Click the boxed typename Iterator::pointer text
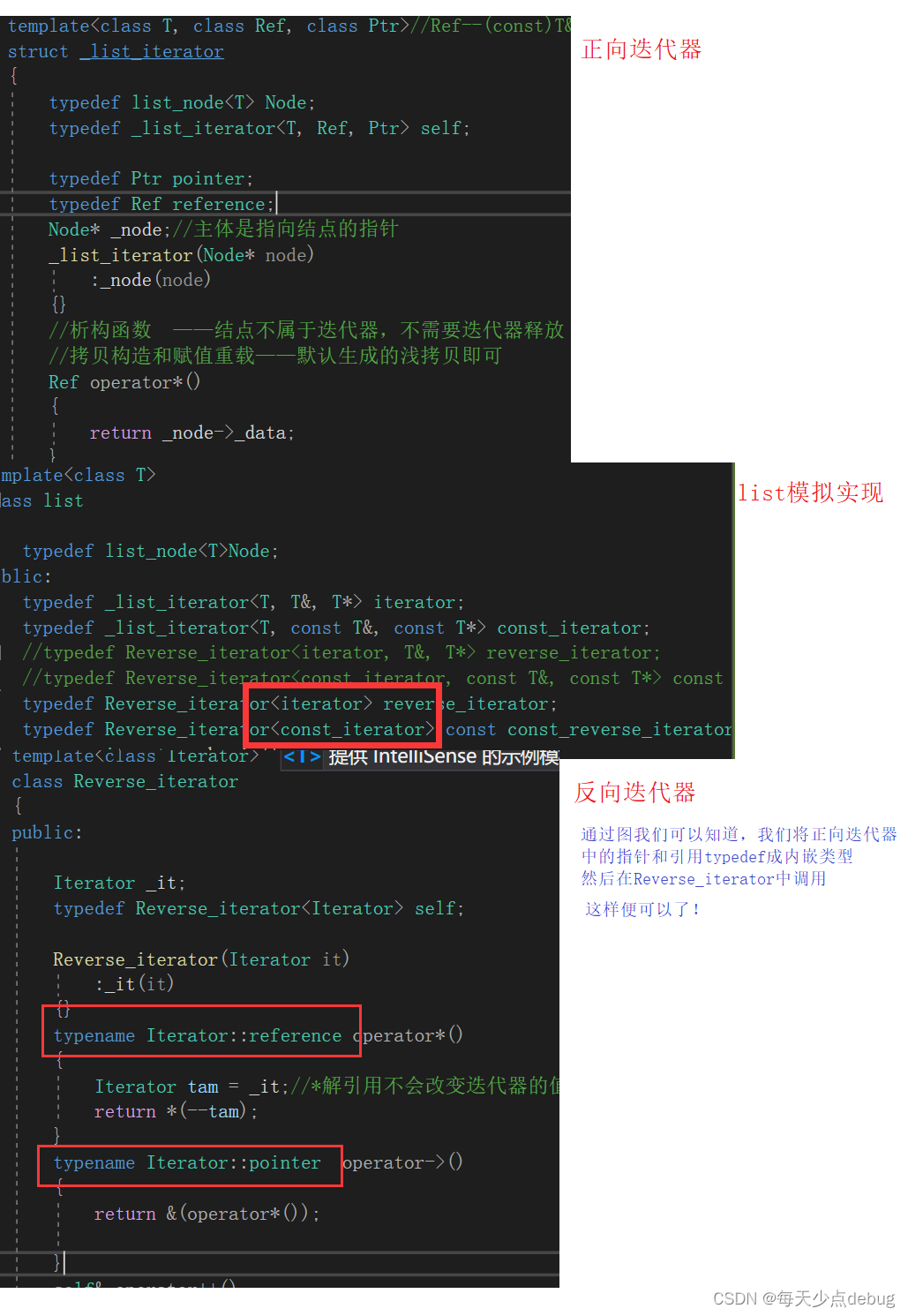The width and height of the screenshot is (908, 1316). [x=187, y=1162]
